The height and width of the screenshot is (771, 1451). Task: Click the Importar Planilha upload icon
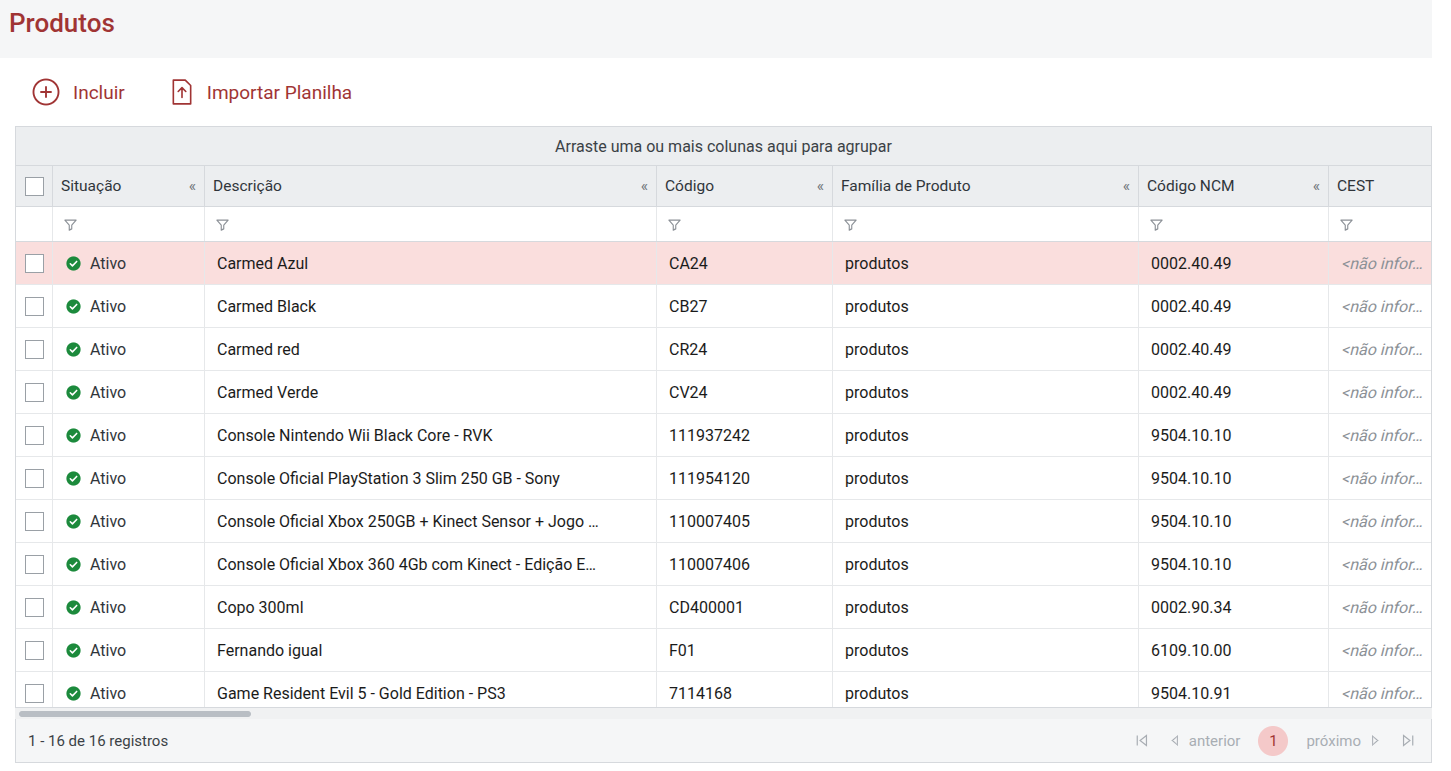(181, 92)
